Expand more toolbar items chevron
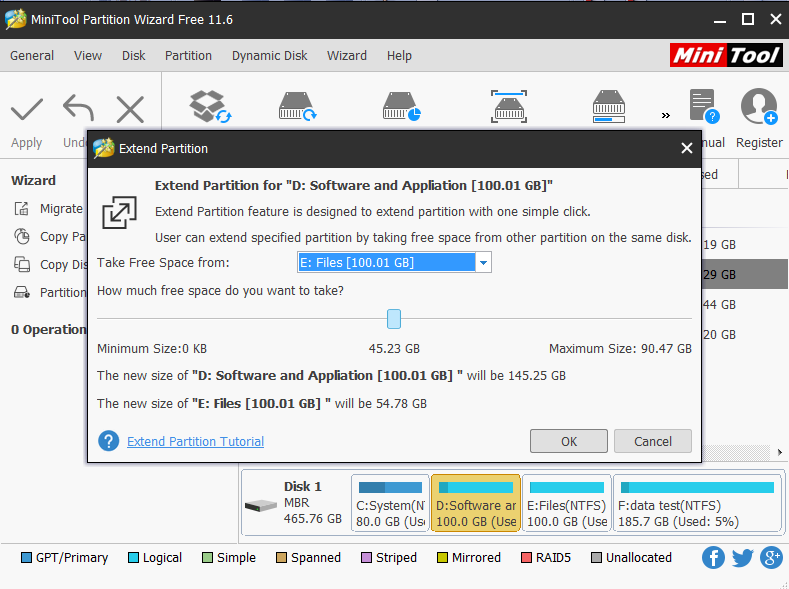Viewport: 789px width, 589px height. (666, 115)
